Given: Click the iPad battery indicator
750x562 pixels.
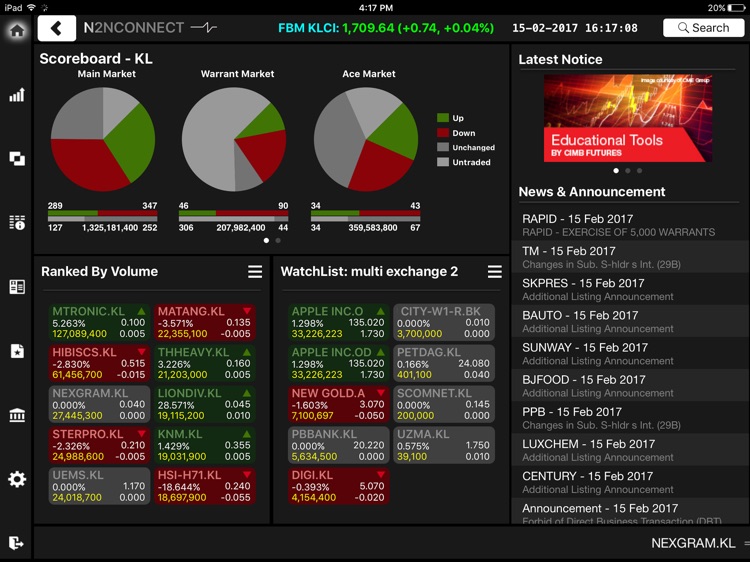Looking at the screenshot, I should click(736, 8).
